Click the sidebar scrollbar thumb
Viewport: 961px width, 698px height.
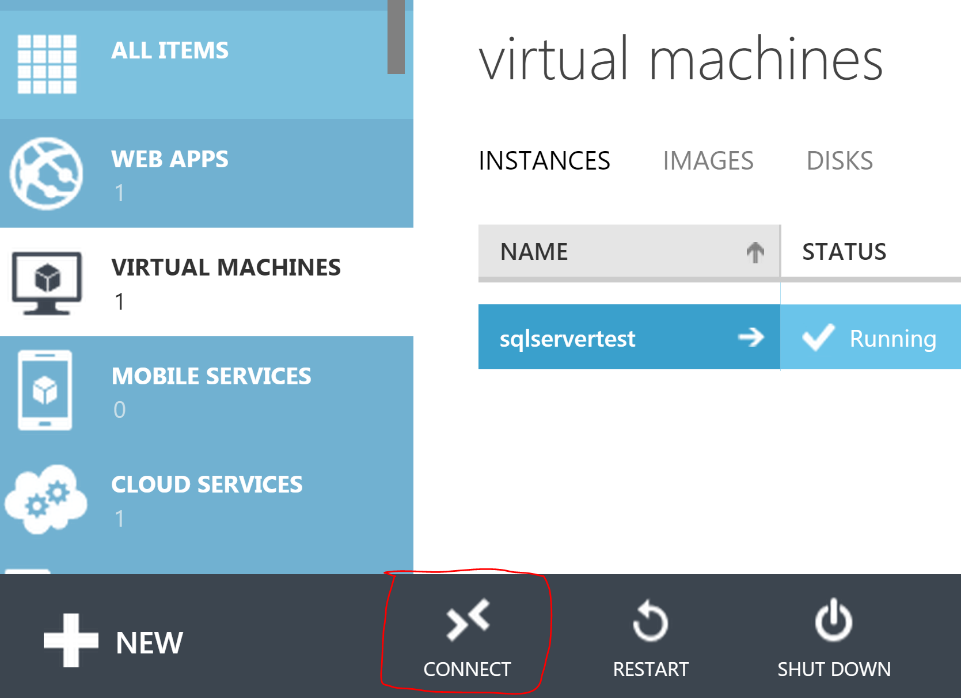[x=396, y=37]
